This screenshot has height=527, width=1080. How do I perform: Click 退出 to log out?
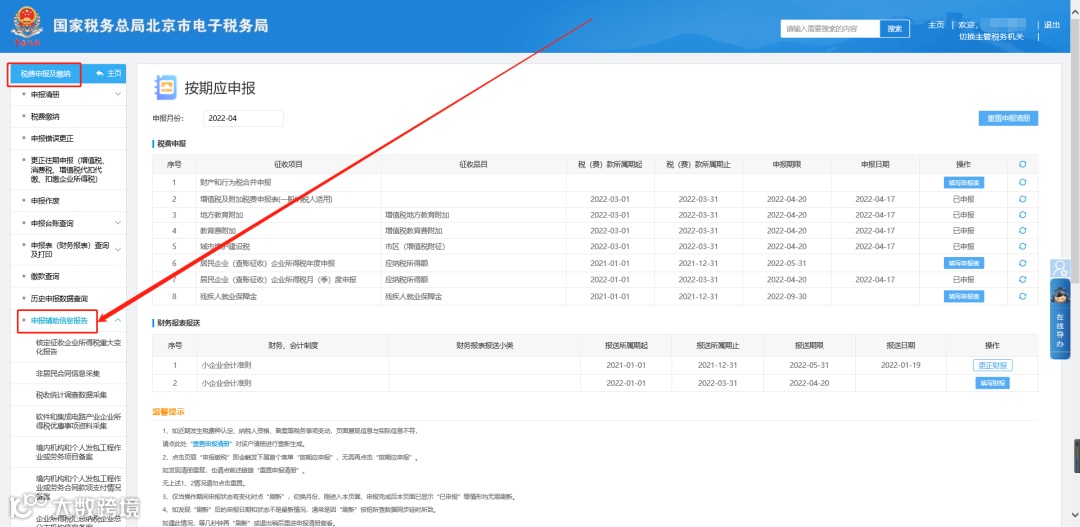coord(1052,25)
